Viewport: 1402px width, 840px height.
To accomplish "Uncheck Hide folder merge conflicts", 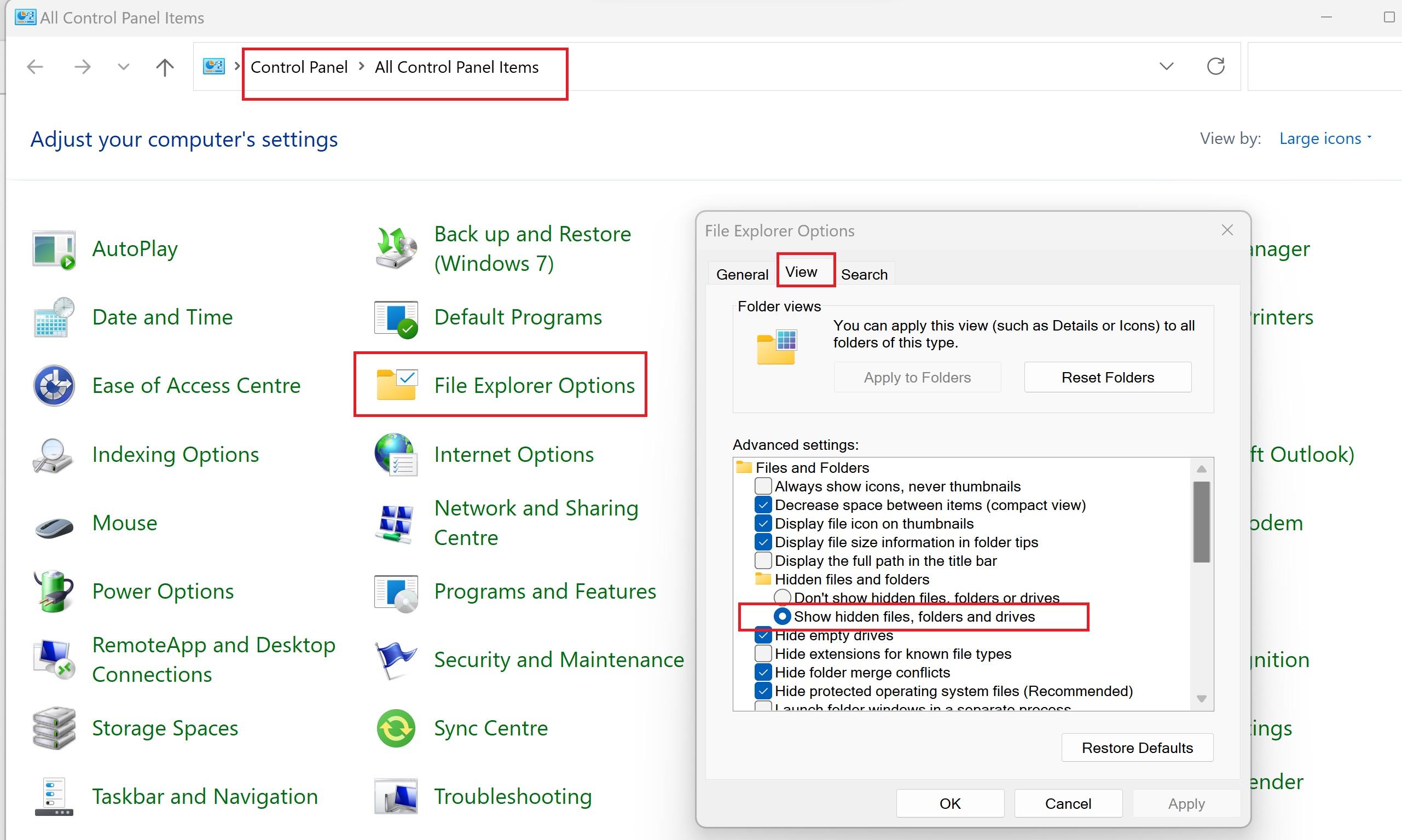I will pos(763,673).
